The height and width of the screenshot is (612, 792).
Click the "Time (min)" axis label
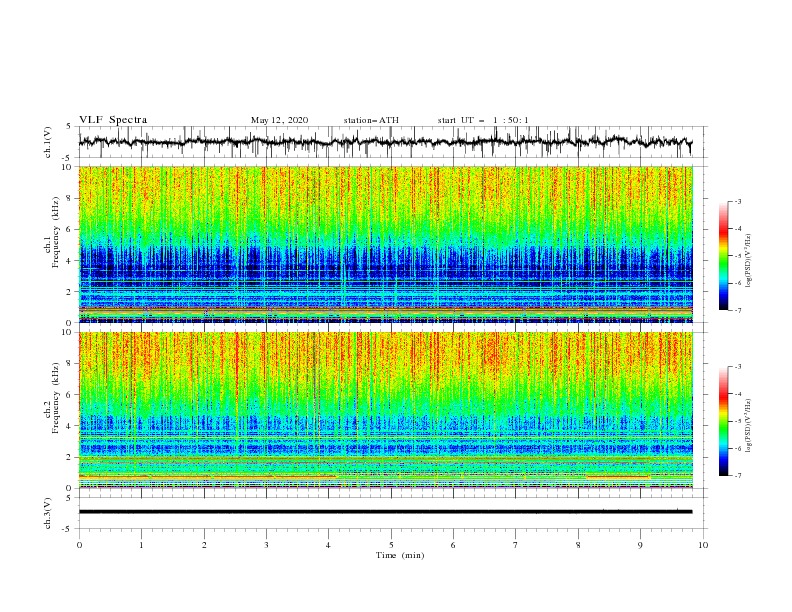400,555
